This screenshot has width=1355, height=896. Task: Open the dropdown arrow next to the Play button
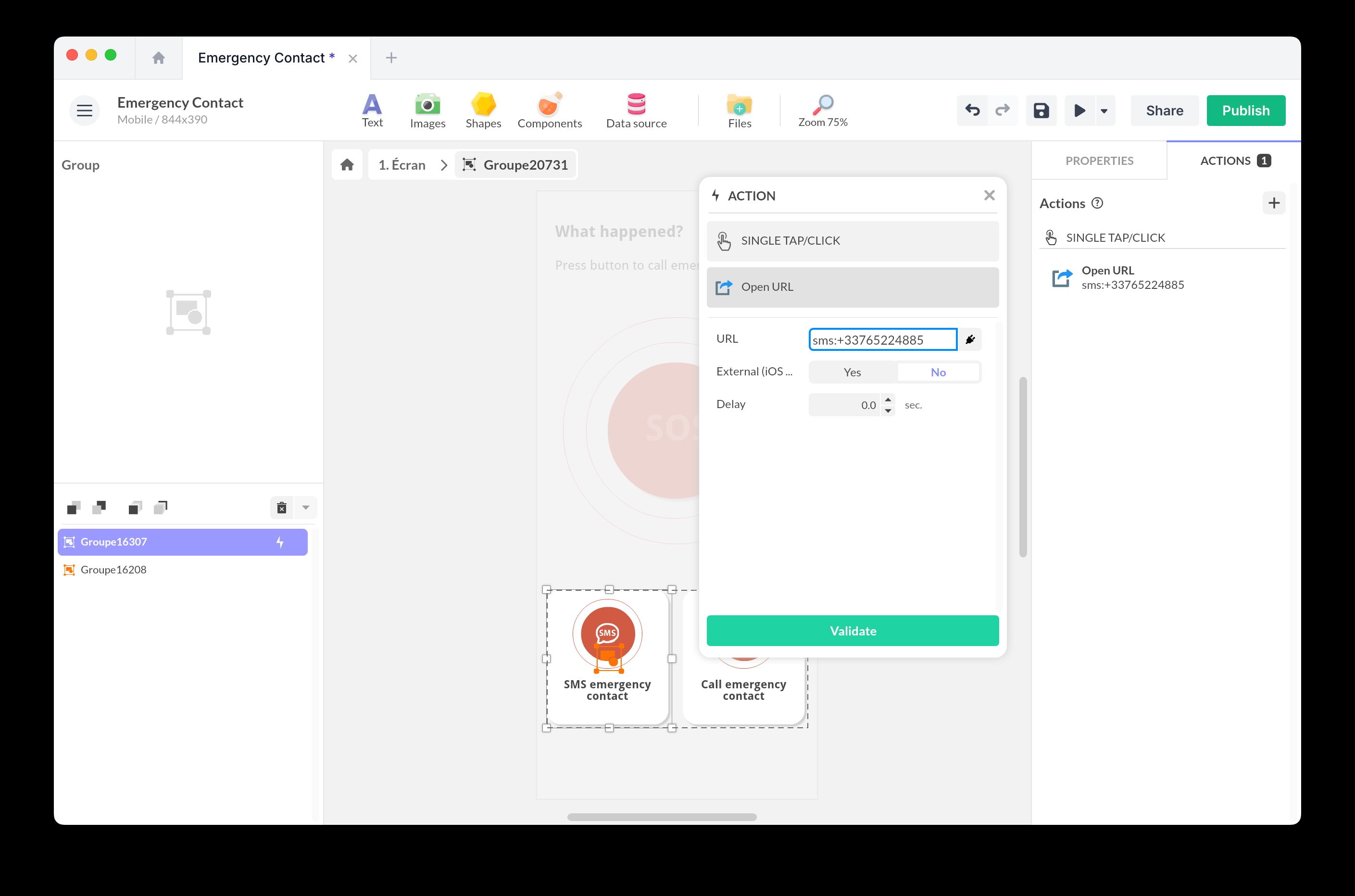pos(1103,110)
